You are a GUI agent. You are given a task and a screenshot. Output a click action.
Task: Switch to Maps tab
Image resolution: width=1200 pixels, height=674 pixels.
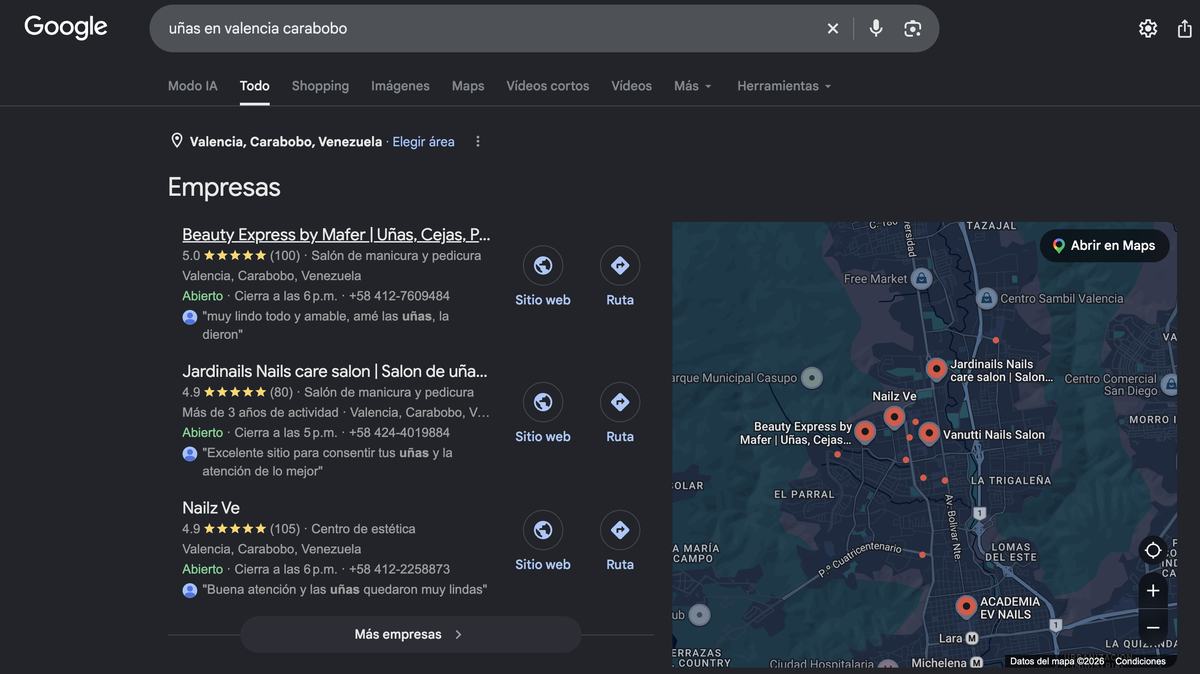468,86
